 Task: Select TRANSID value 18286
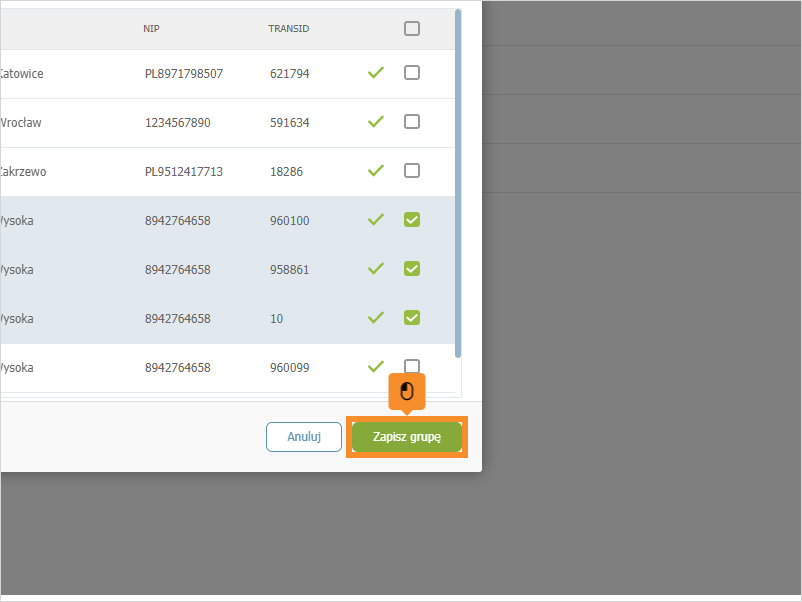point(286,172)
